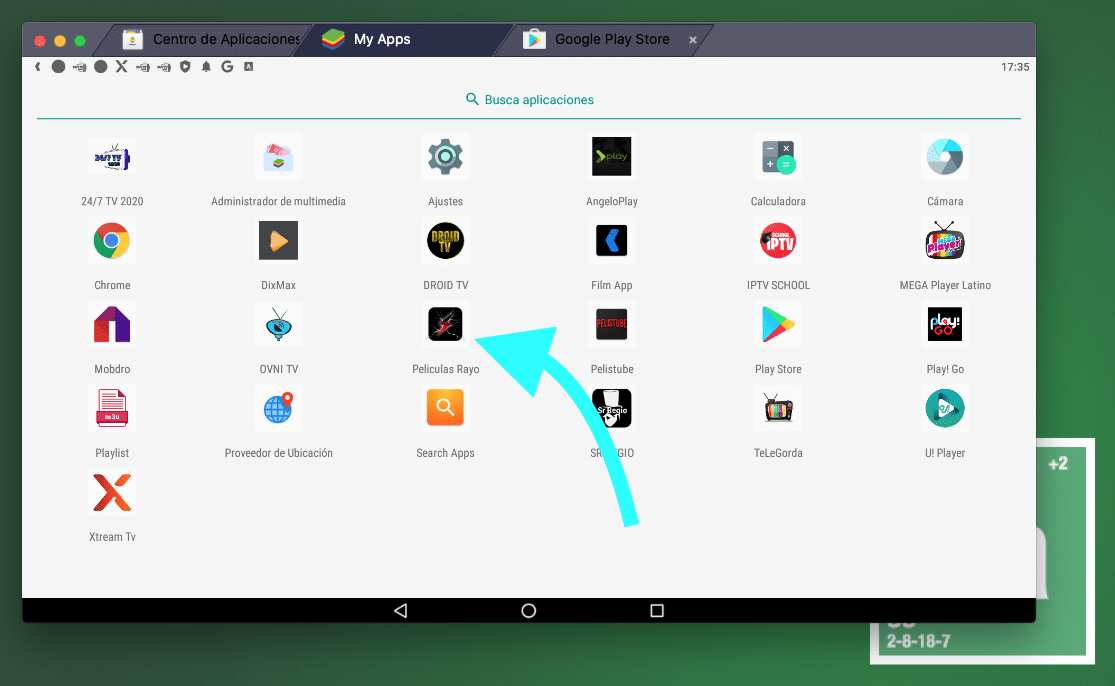Open the AngeloPlay app
1115x686 pixels.
611,157
